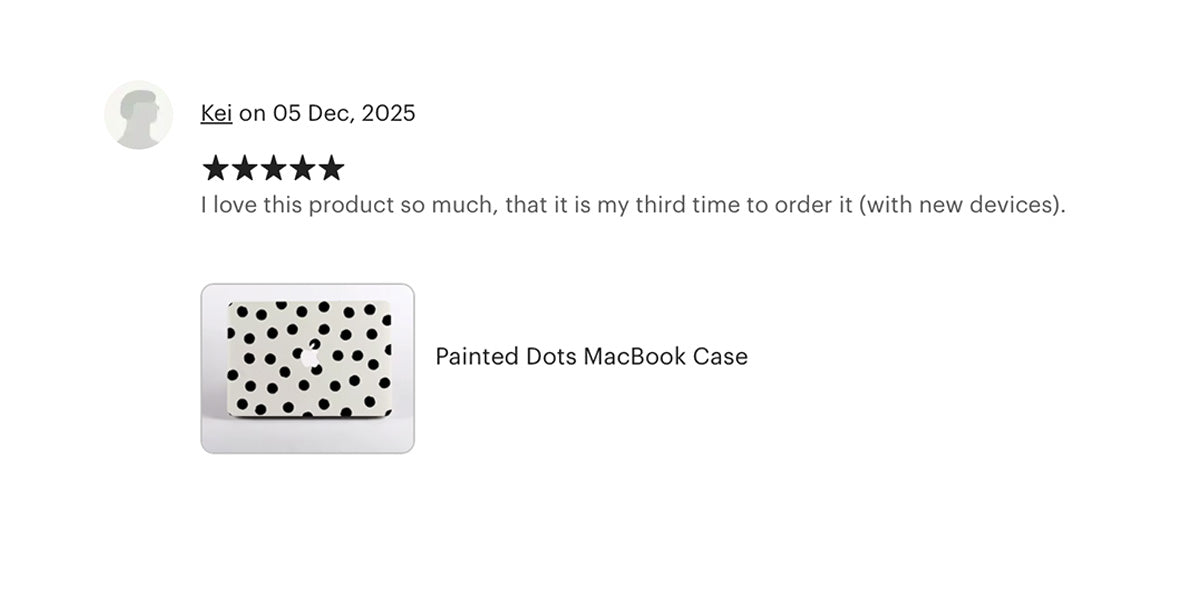
Task: Click the first rating star
Action: point(215,168)
